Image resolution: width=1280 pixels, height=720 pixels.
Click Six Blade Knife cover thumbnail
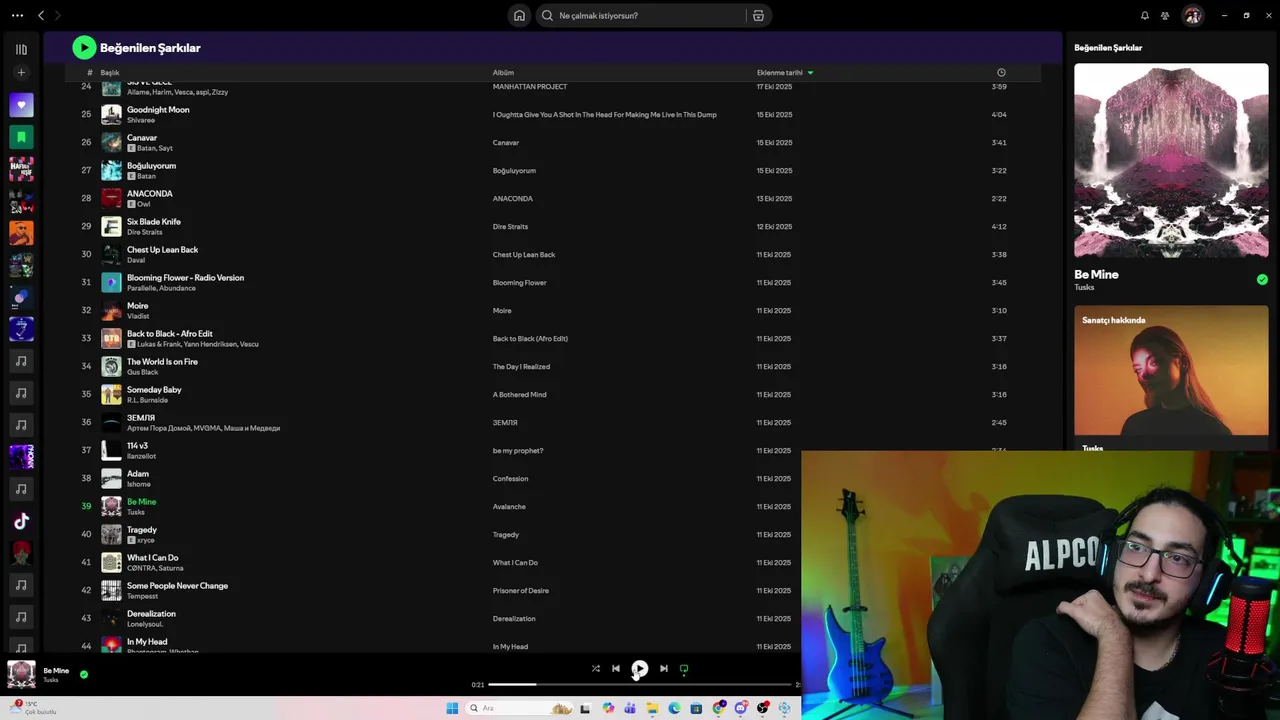(x=111, y=226)
